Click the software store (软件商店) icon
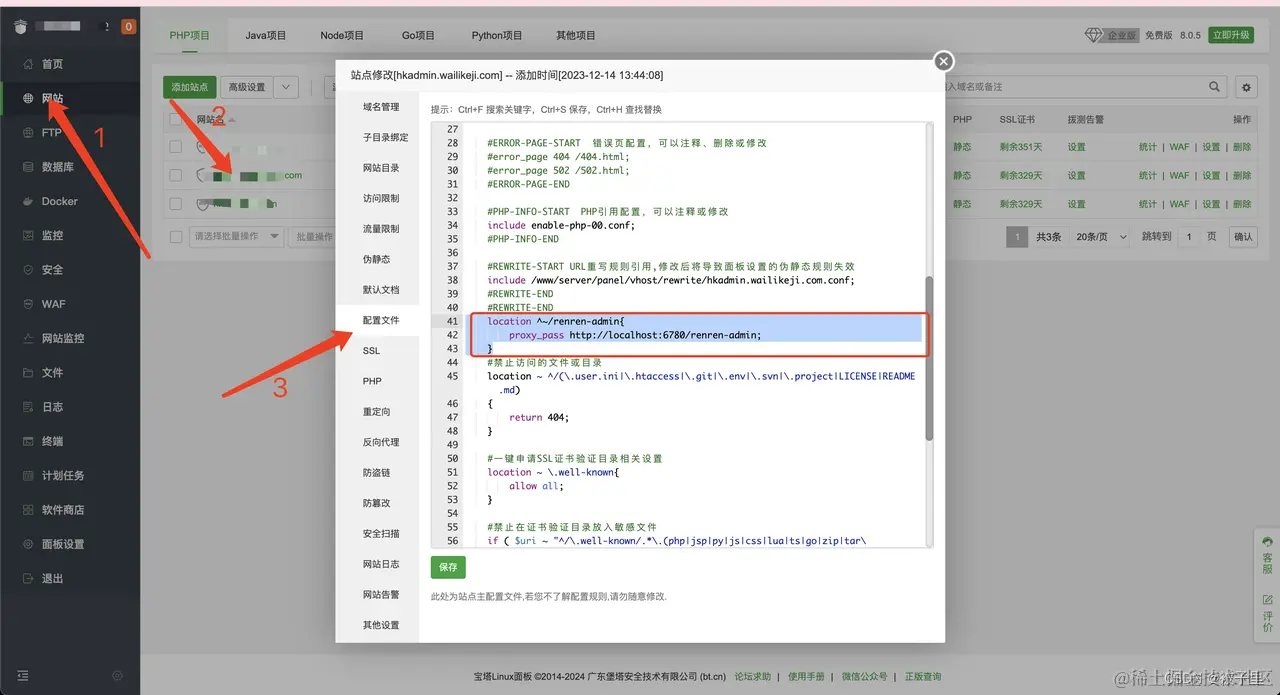 pyautogui.click(x=27, y=510)
